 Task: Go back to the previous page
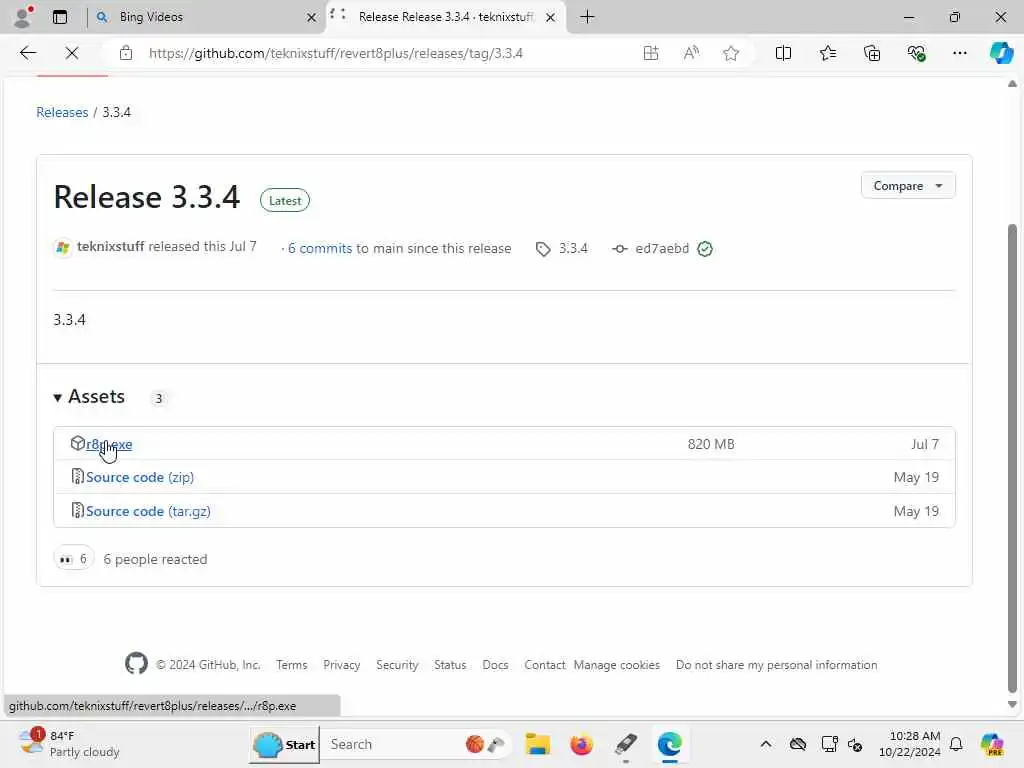coord(27,53)
